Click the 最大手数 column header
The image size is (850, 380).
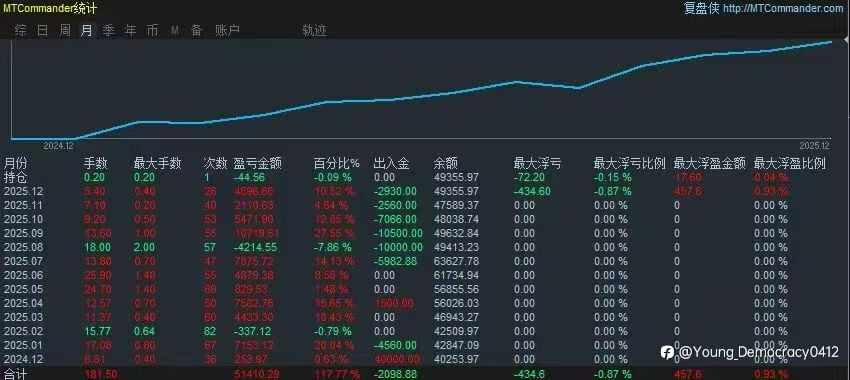(158, 163)
